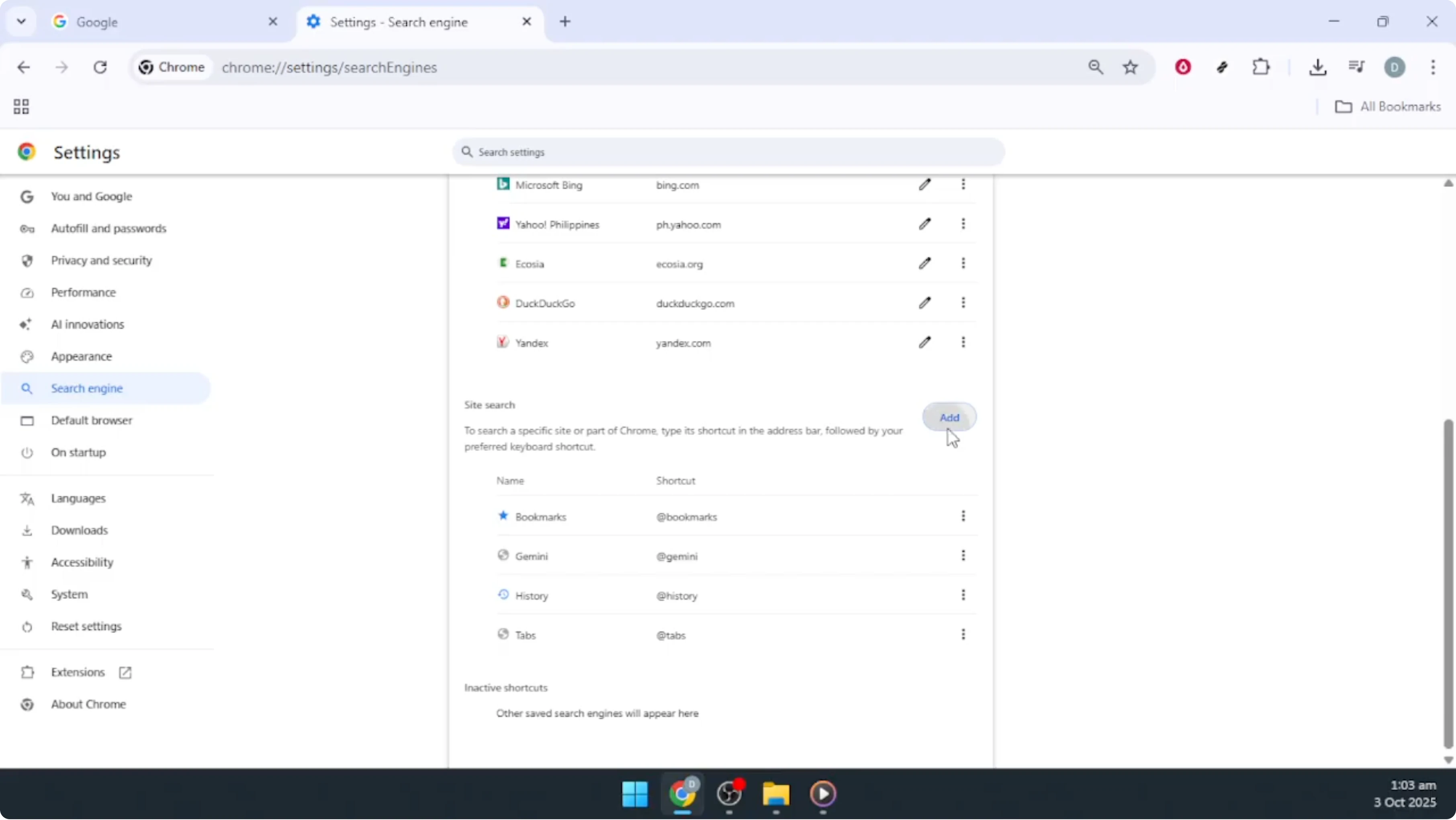The image size is (1456, 820).
Task: Open the media controls icon
Action: coord(1356,67)
